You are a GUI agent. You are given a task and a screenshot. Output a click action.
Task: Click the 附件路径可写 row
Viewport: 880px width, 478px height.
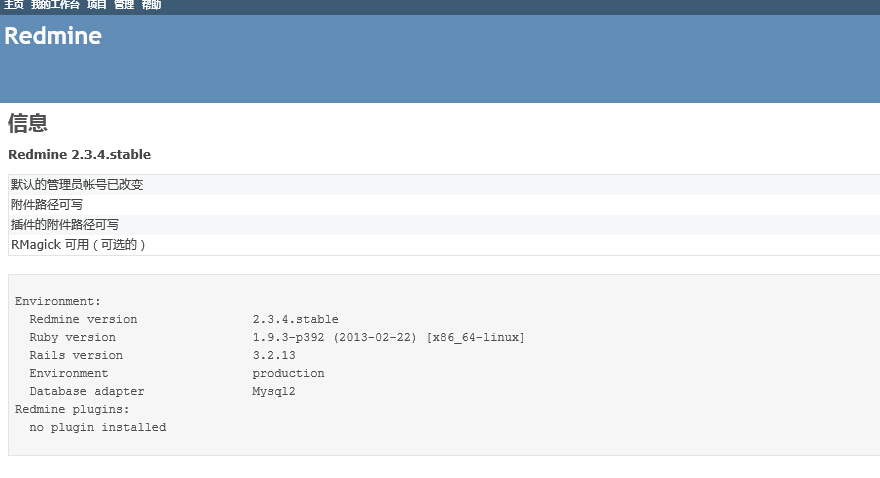click(444, 205)
